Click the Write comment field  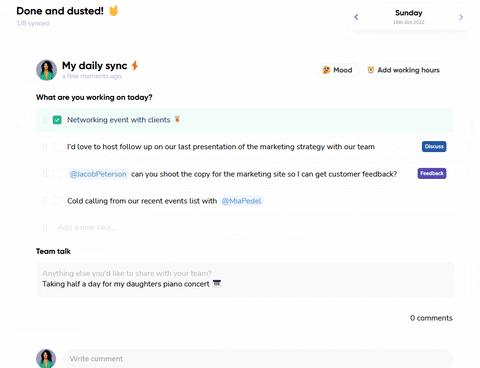tap(258, 359)
